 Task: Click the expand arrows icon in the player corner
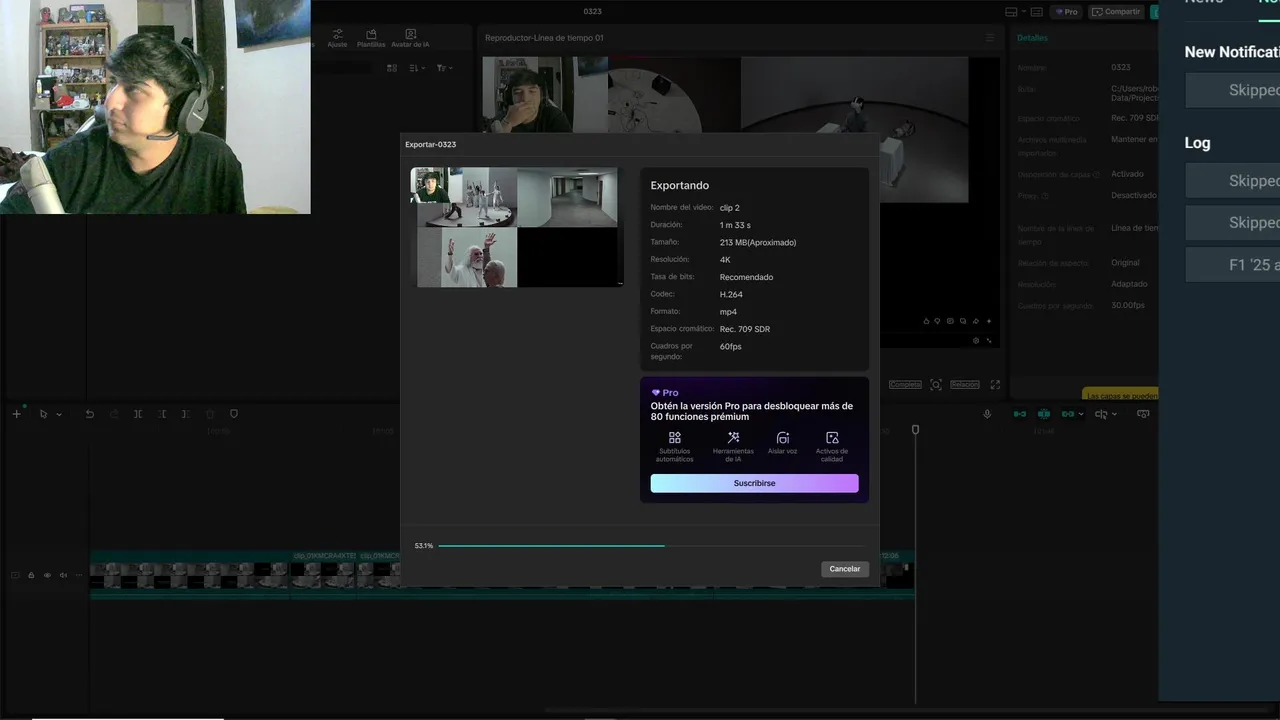point(989,340)
